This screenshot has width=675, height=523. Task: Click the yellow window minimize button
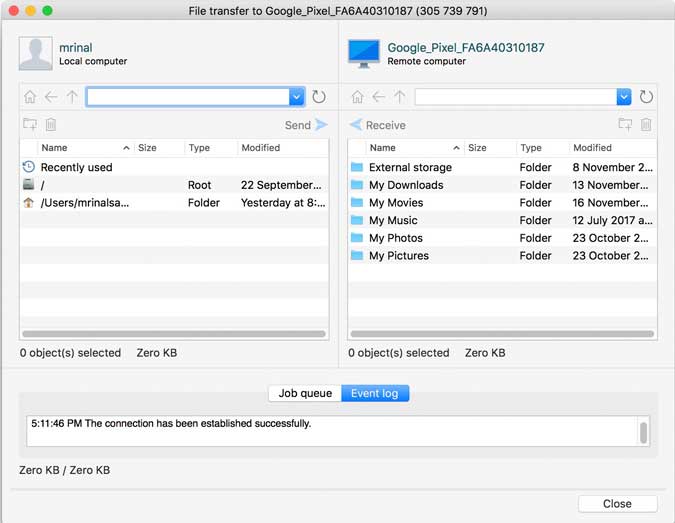30,10
